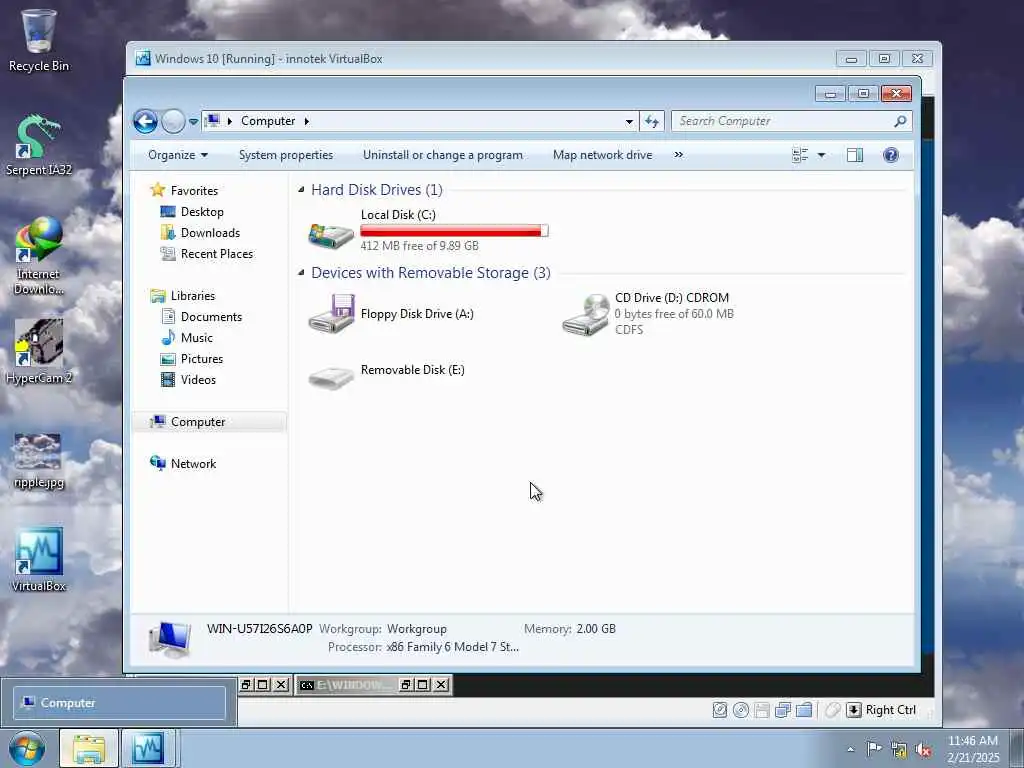Open the Windows Start orb
The image size is (1024, 768).
27,748
